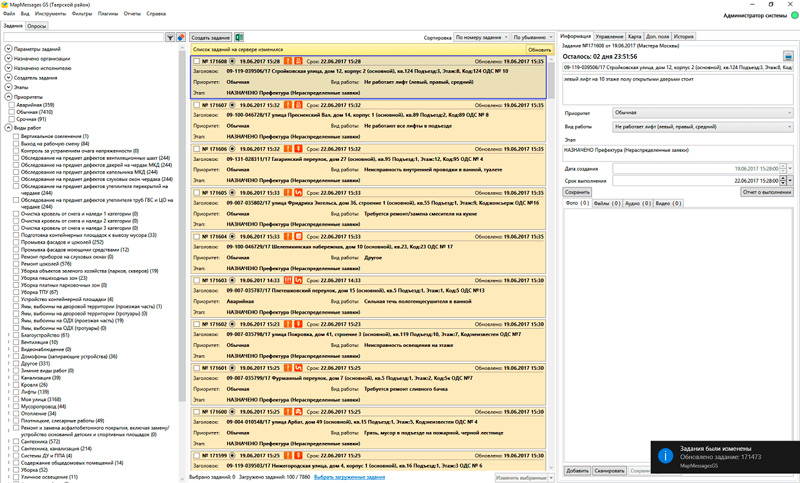Switch to the Опросы tab
Screen dimensions: 800x483
point(36,26)
